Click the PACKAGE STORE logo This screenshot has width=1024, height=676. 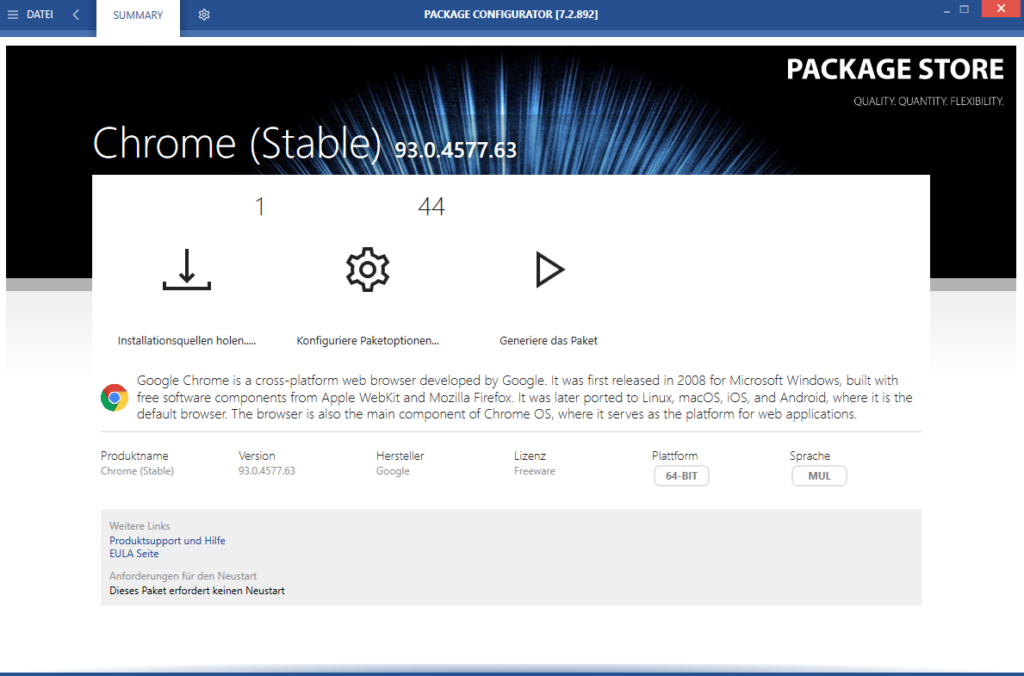coord(895,69)
